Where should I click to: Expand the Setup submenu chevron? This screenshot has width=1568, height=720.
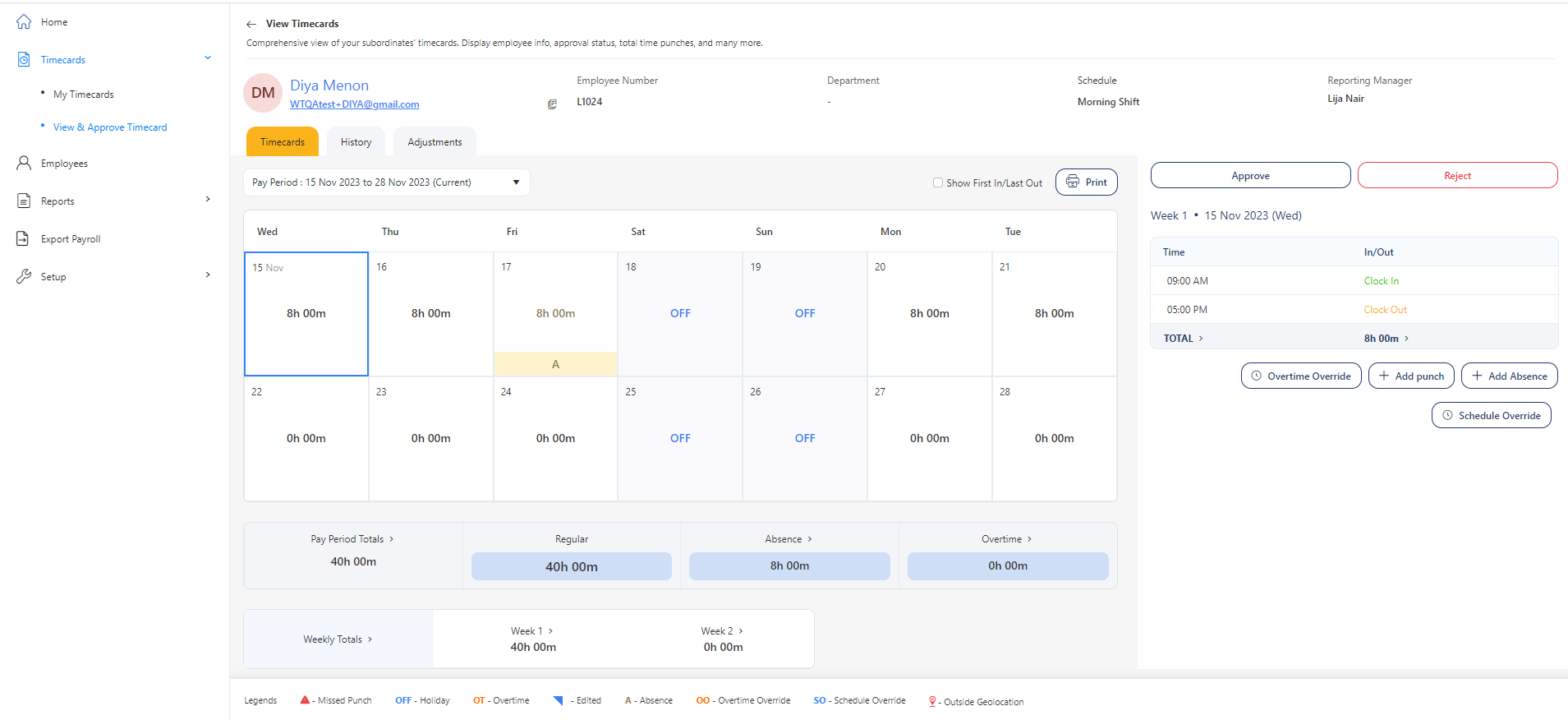point(208,275)
